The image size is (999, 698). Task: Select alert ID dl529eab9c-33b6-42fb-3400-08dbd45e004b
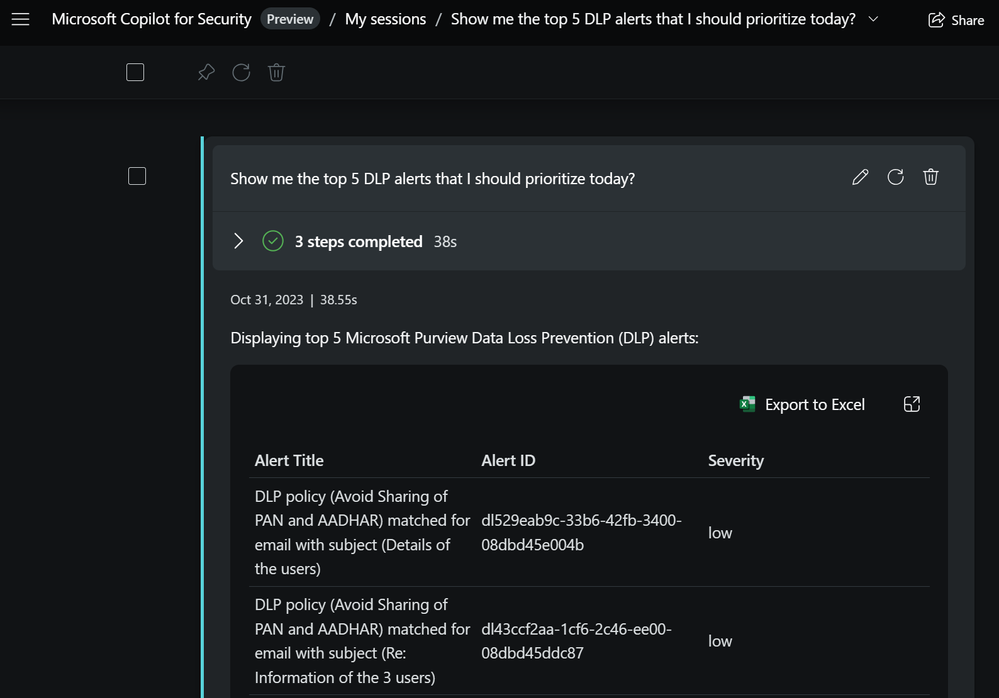coord(581,532)
